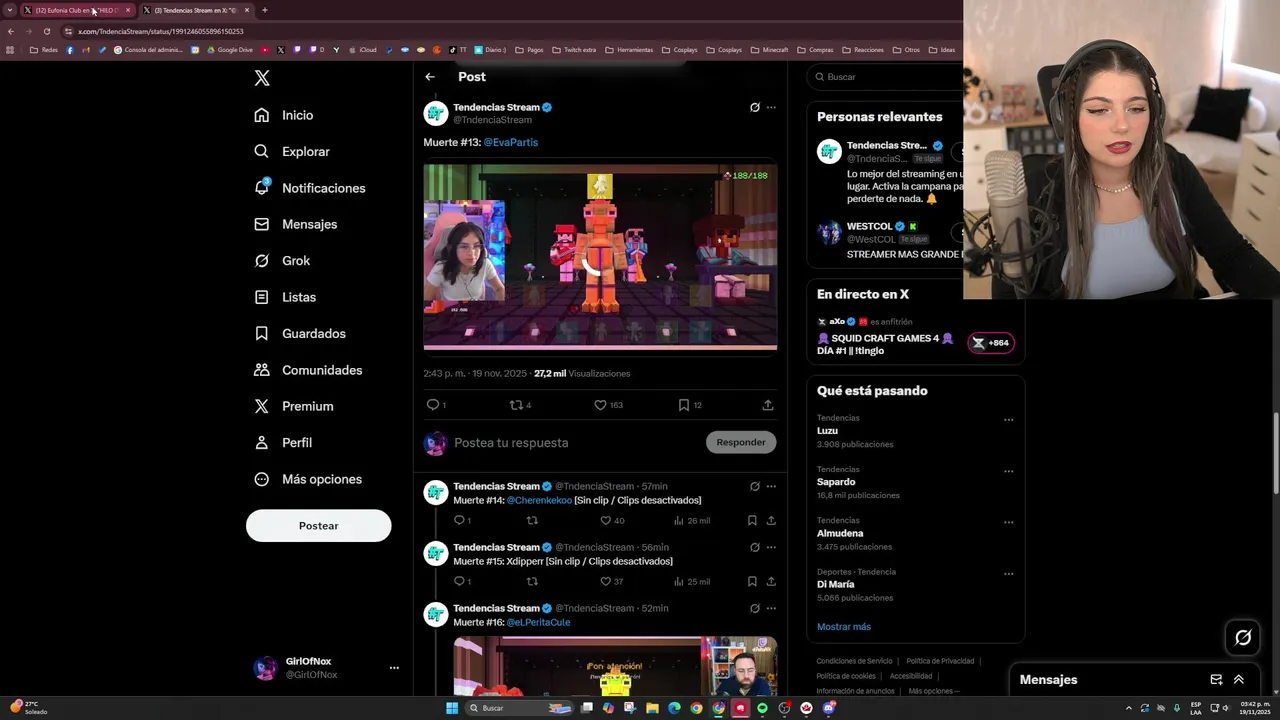The width and height of the screenshot is (1280, 720).
Task: Bookmark the main post
Action: click(x=684, y=405)
